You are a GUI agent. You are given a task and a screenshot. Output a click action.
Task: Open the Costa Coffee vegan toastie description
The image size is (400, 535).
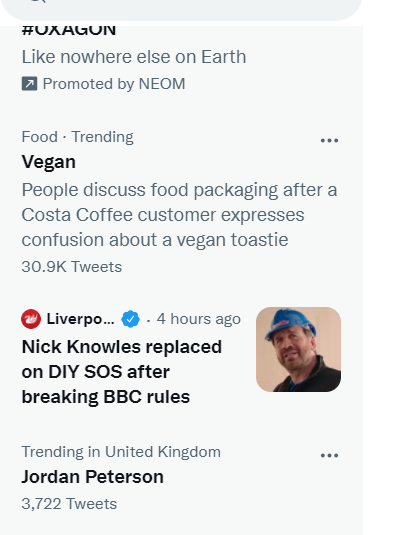point(180,215)
